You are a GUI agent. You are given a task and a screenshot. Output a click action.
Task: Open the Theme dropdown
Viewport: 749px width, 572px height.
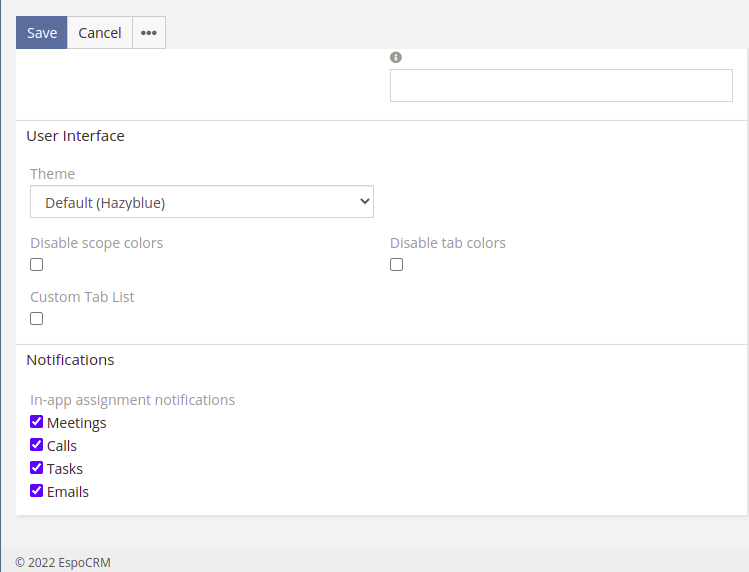[202, 202]
